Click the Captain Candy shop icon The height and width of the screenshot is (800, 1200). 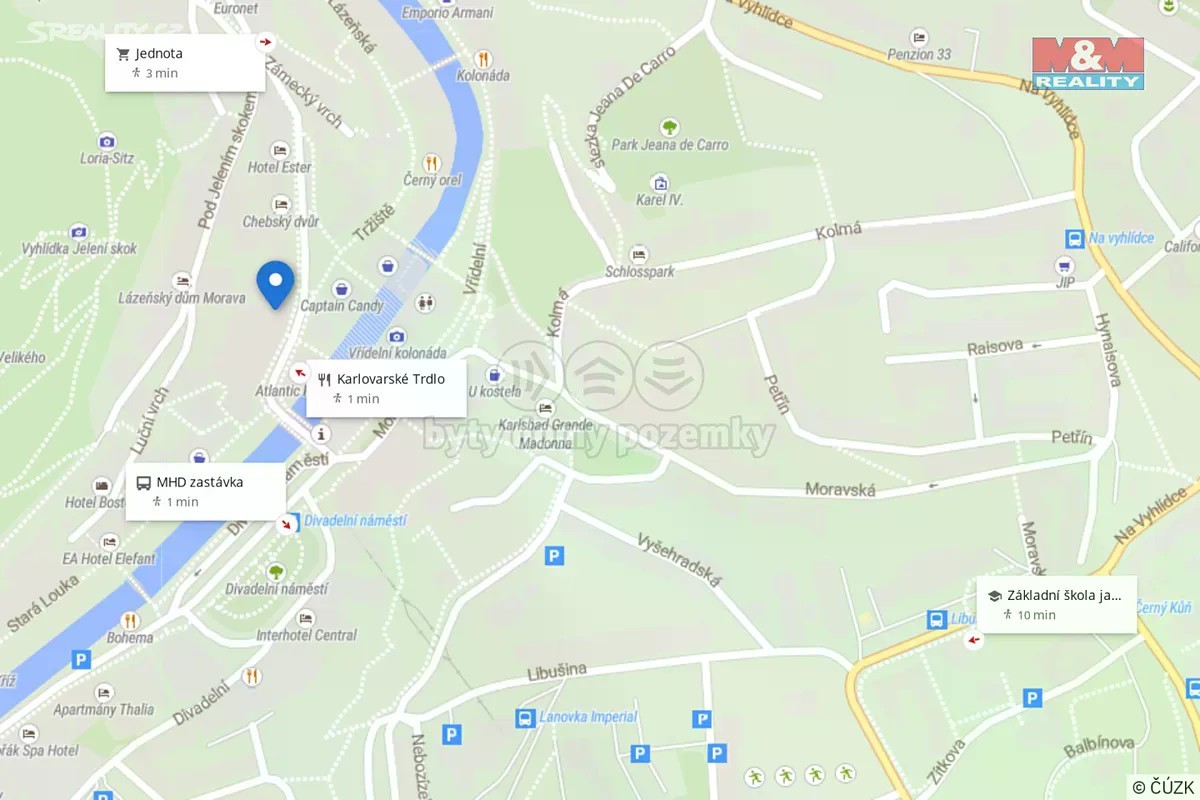(x=343, y=288)
